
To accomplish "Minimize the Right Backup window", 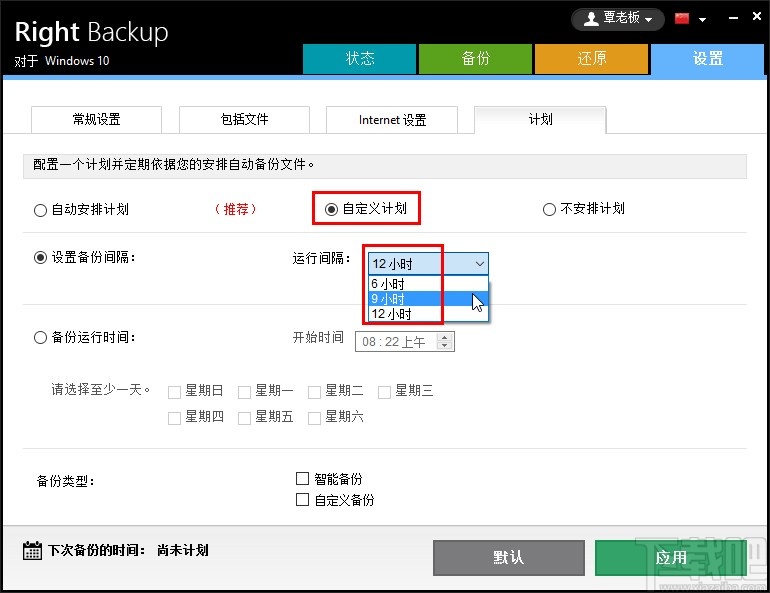I will [733, 18].
